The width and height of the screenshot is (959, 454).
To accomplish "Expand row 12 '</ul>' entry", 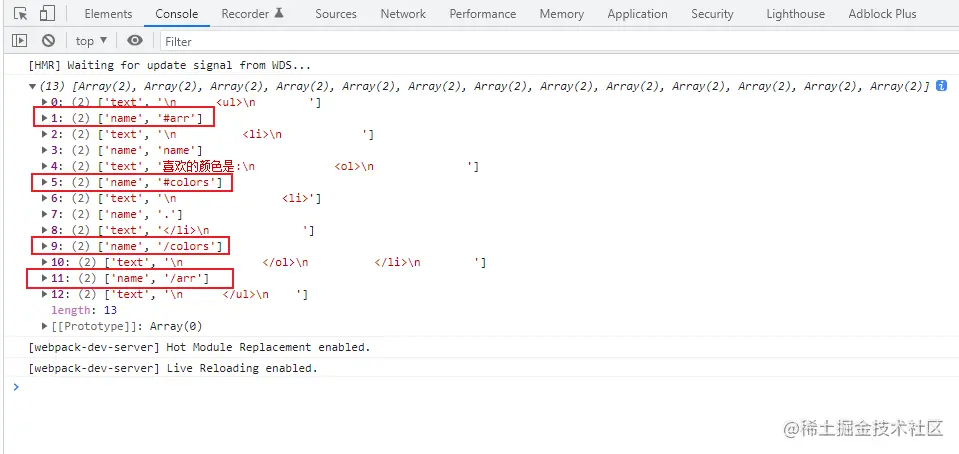I will coord(45,294).
